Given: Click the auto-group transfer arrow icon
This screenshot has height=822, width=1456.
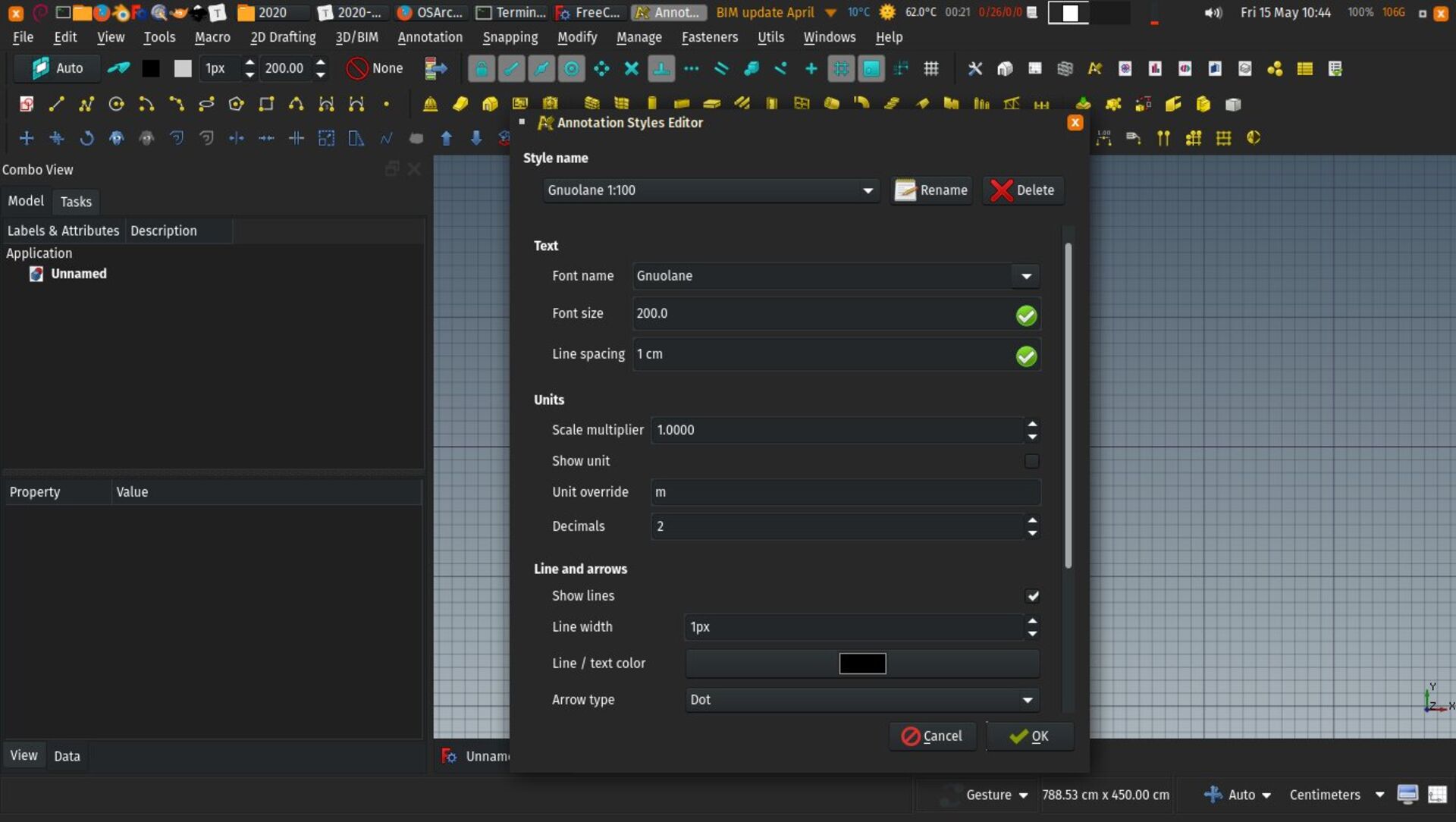Looking at the screenshot, I should point(436,69).
